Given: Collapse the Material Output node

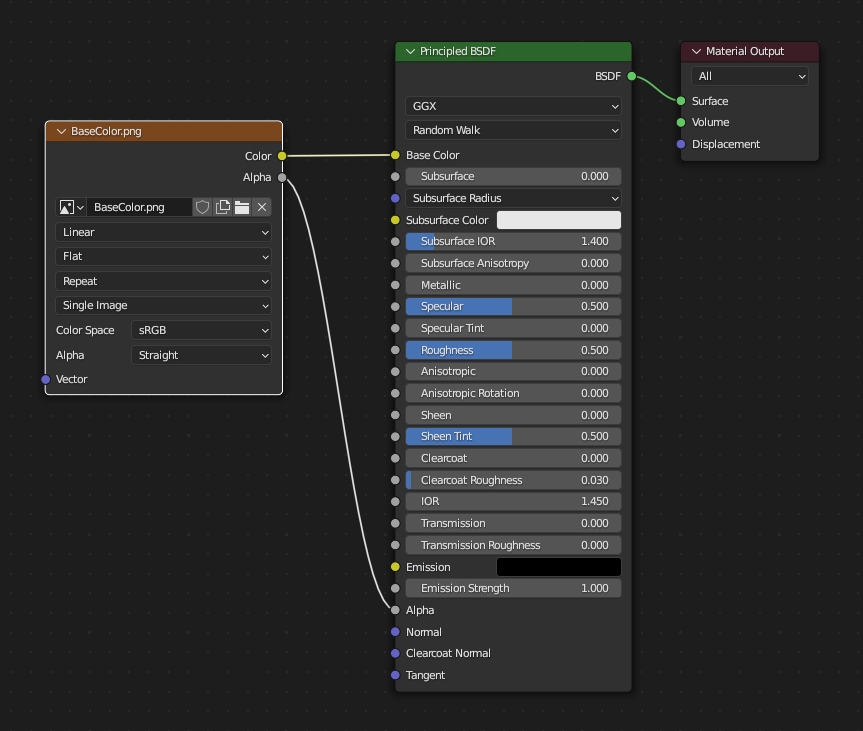Looking at the screenshot, I should click(x=696, y=51).
